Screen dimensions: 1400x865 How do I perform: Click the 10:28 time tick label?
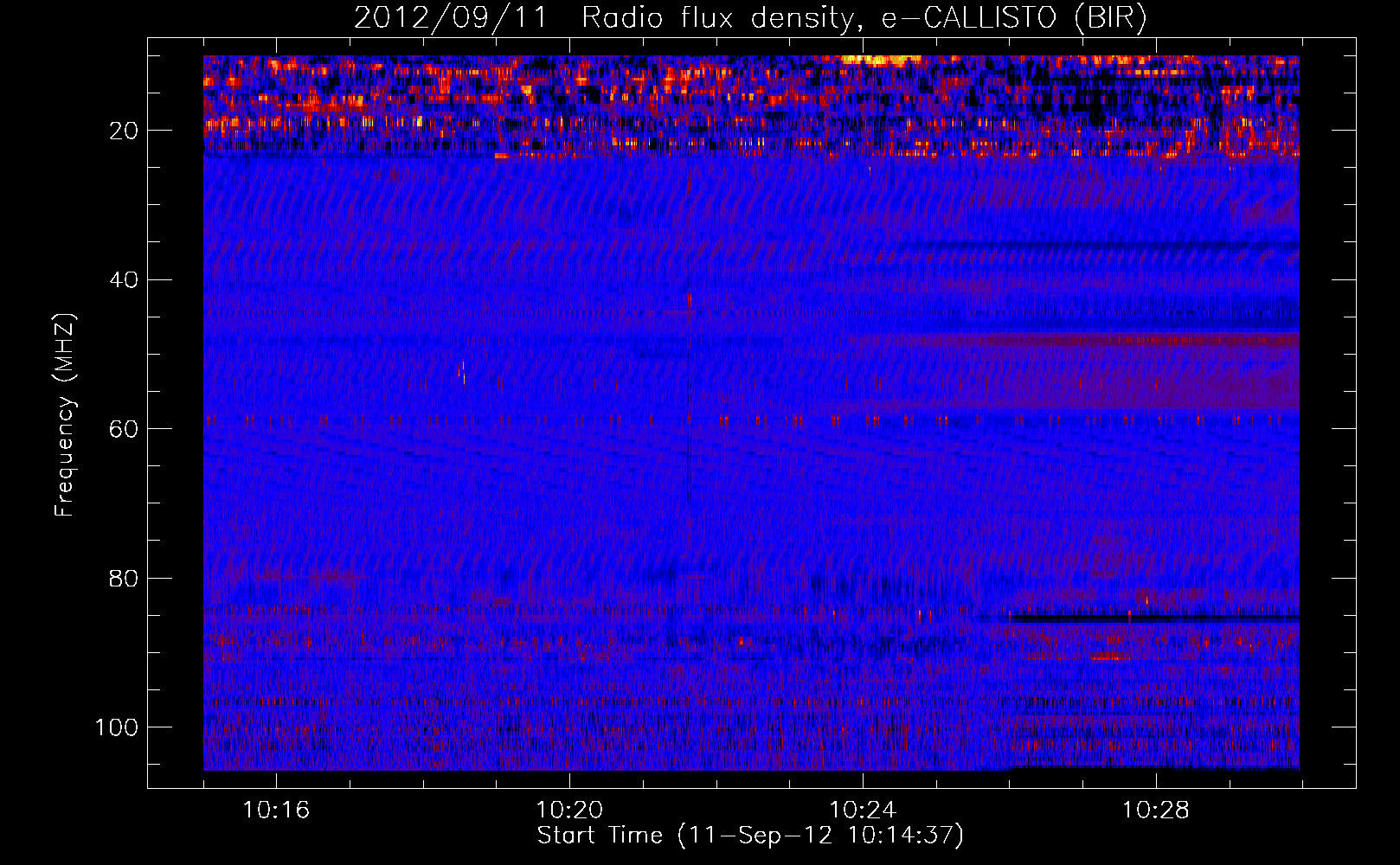pos(1156,811)
